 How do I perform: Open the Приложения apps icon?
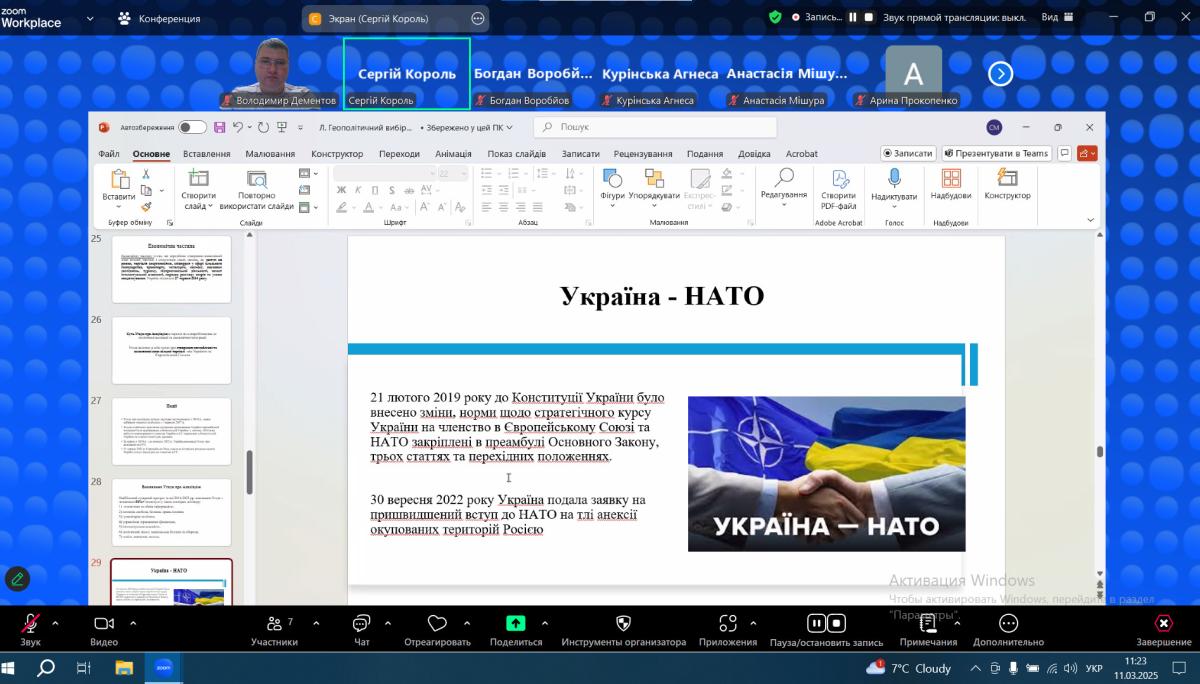click(x=728, y=624)
